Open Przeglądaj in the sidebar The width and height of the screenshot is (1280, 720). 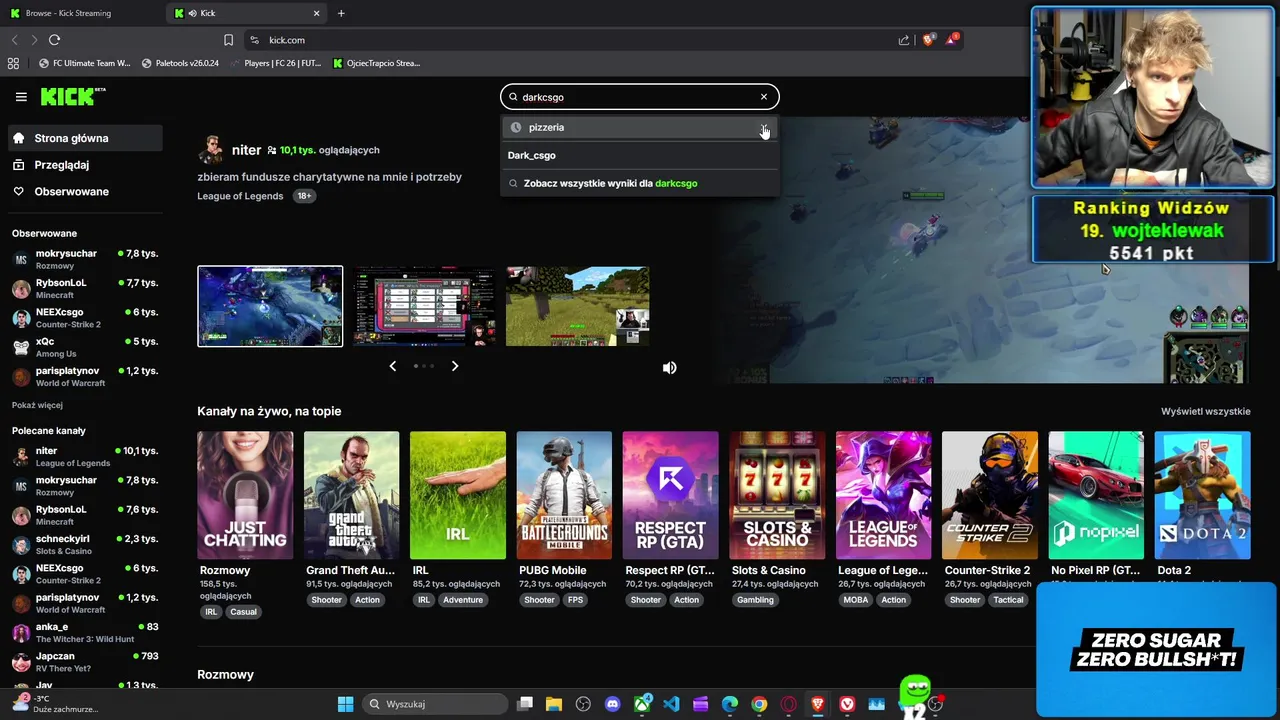pyautogui.click(x=84, y=165)
